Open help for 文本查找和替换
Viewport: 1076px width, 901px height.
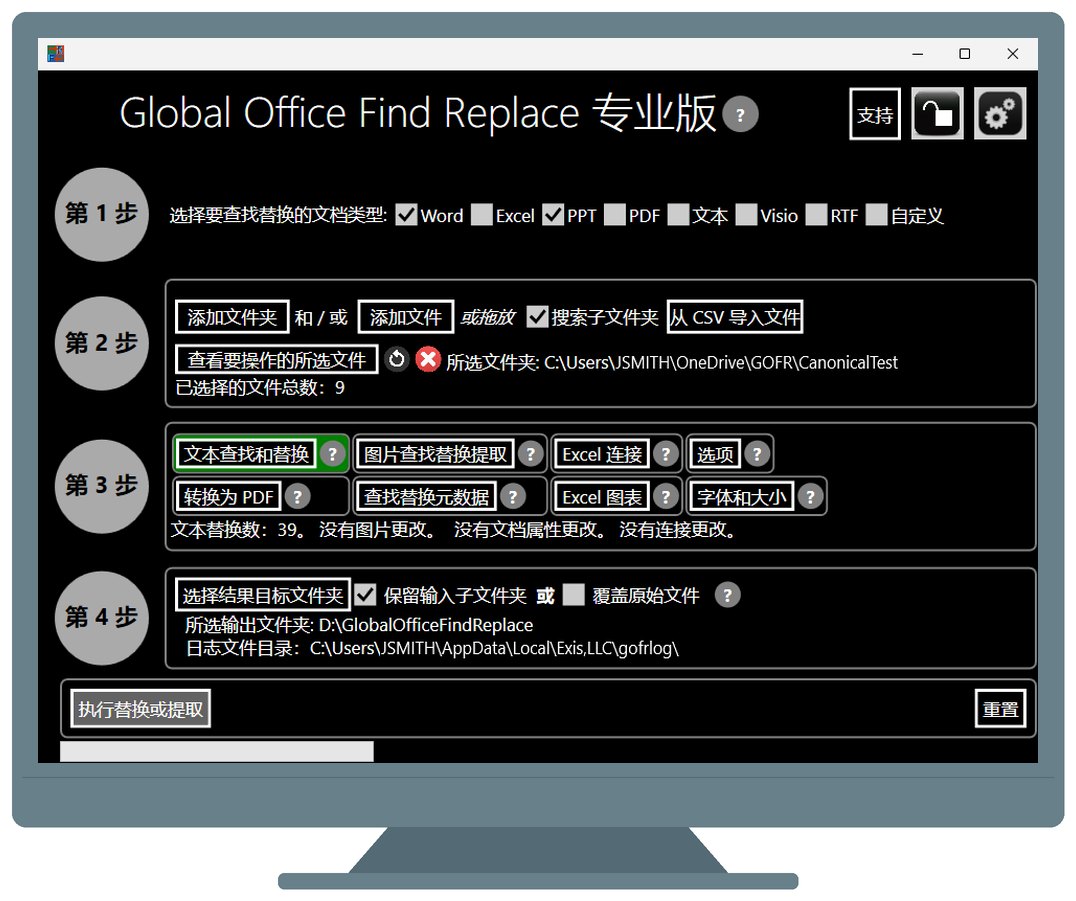point(333,454)
